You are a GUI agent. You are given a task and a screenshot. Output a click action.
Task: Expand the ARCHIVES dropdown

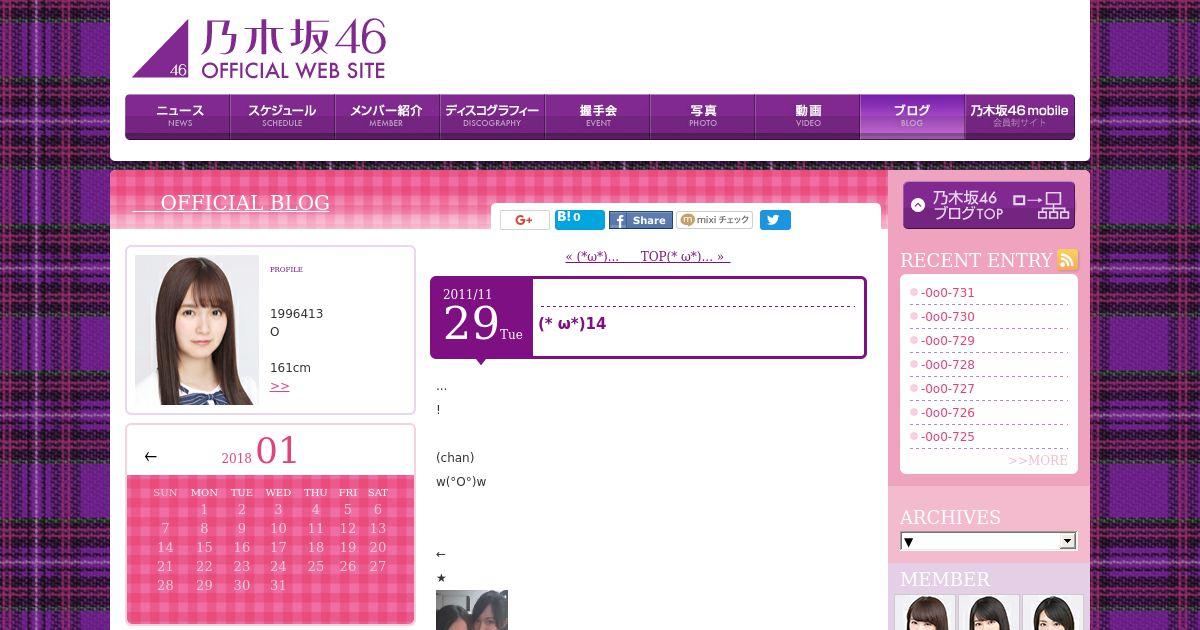point(988,541)
